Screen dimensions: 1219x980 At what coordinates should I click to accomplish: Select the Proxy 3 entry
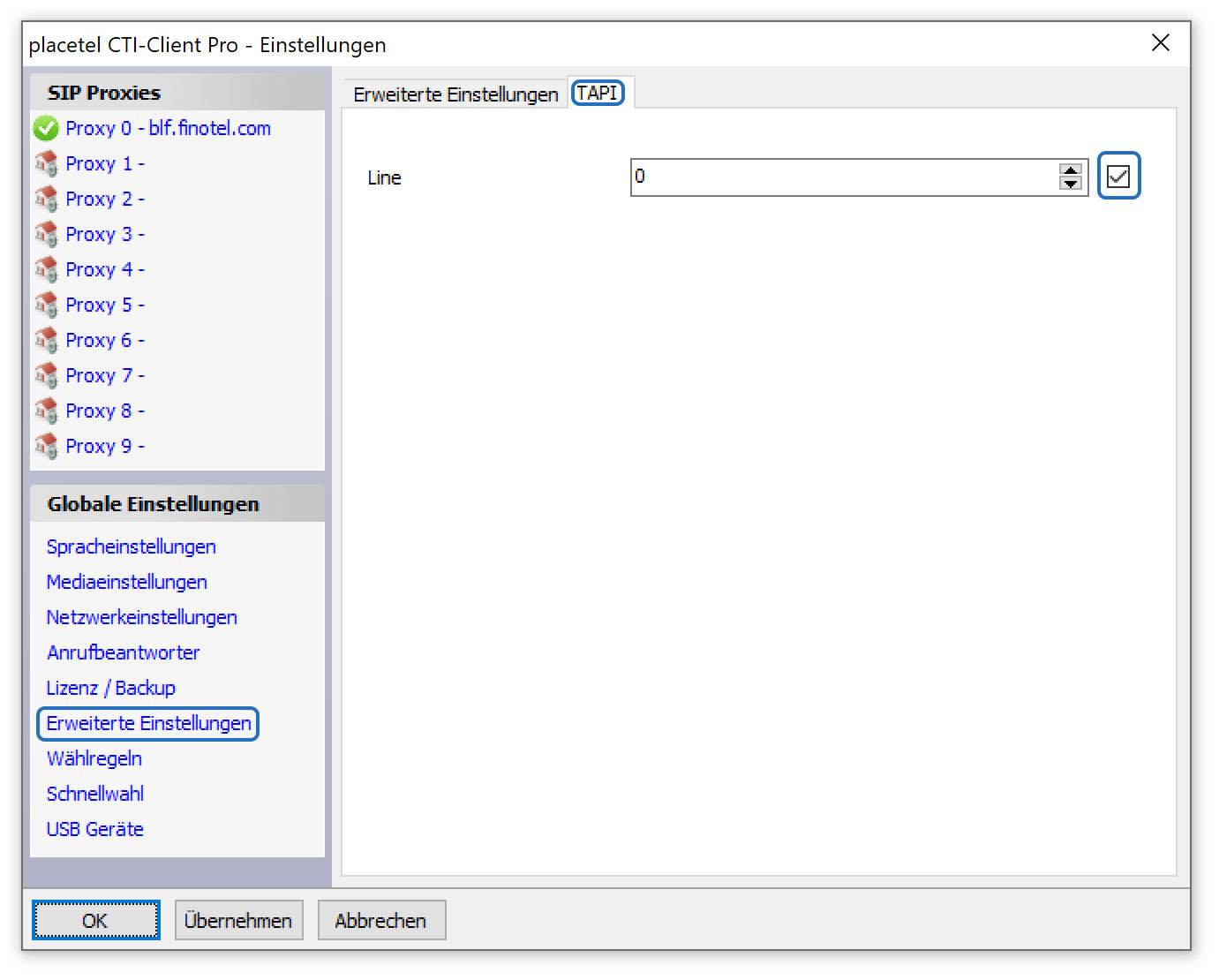tap(105, 235)
